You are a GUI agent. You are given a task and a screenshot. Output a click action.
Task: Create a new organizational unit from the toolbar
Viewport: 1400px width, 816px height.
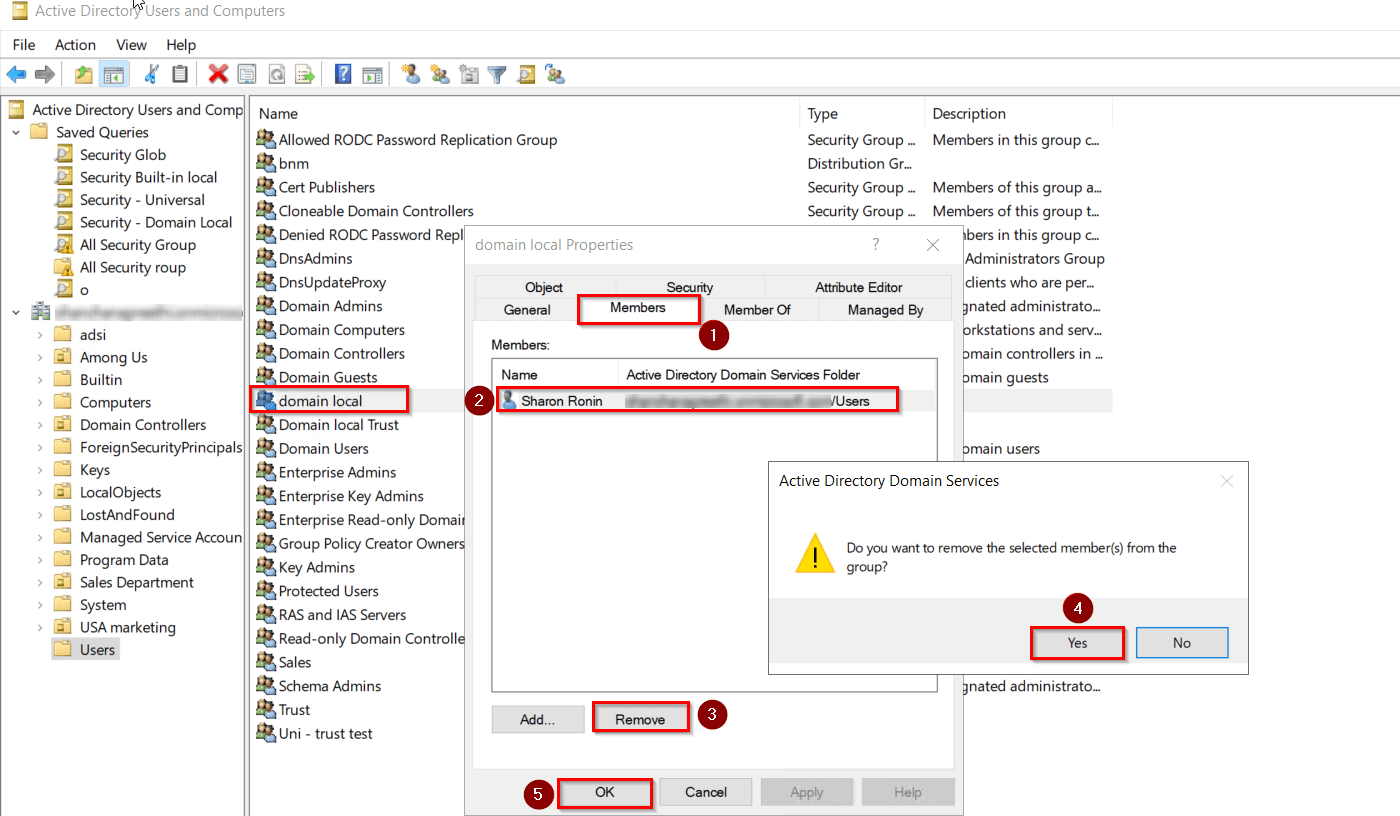[469, 74]
